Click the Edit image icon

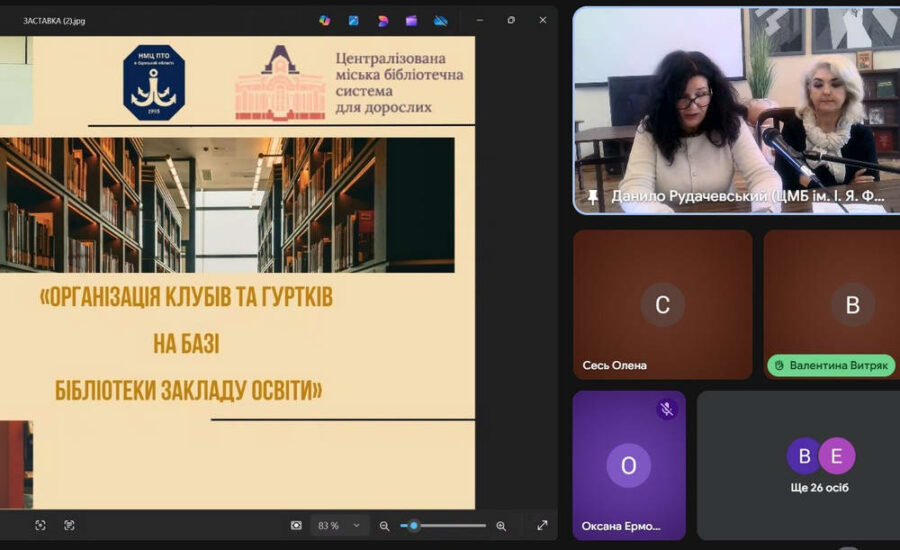[353, 20]
